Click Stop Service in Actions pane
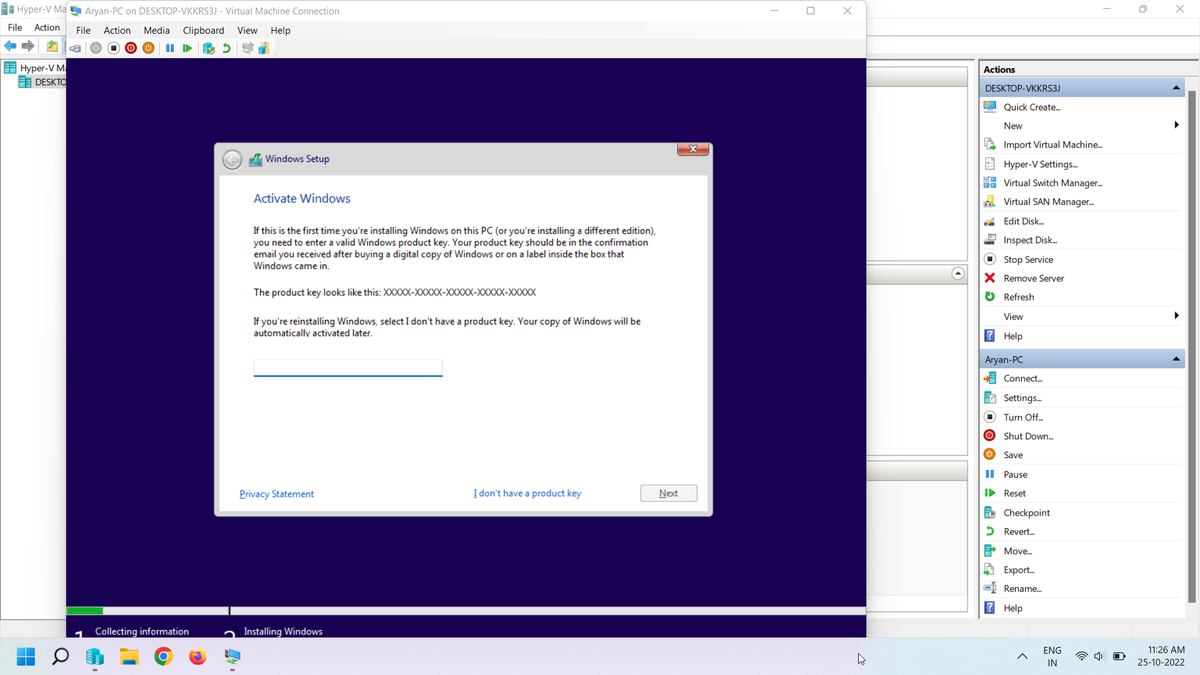This screenshot has width=1200, height=675. click(1028, 259)
